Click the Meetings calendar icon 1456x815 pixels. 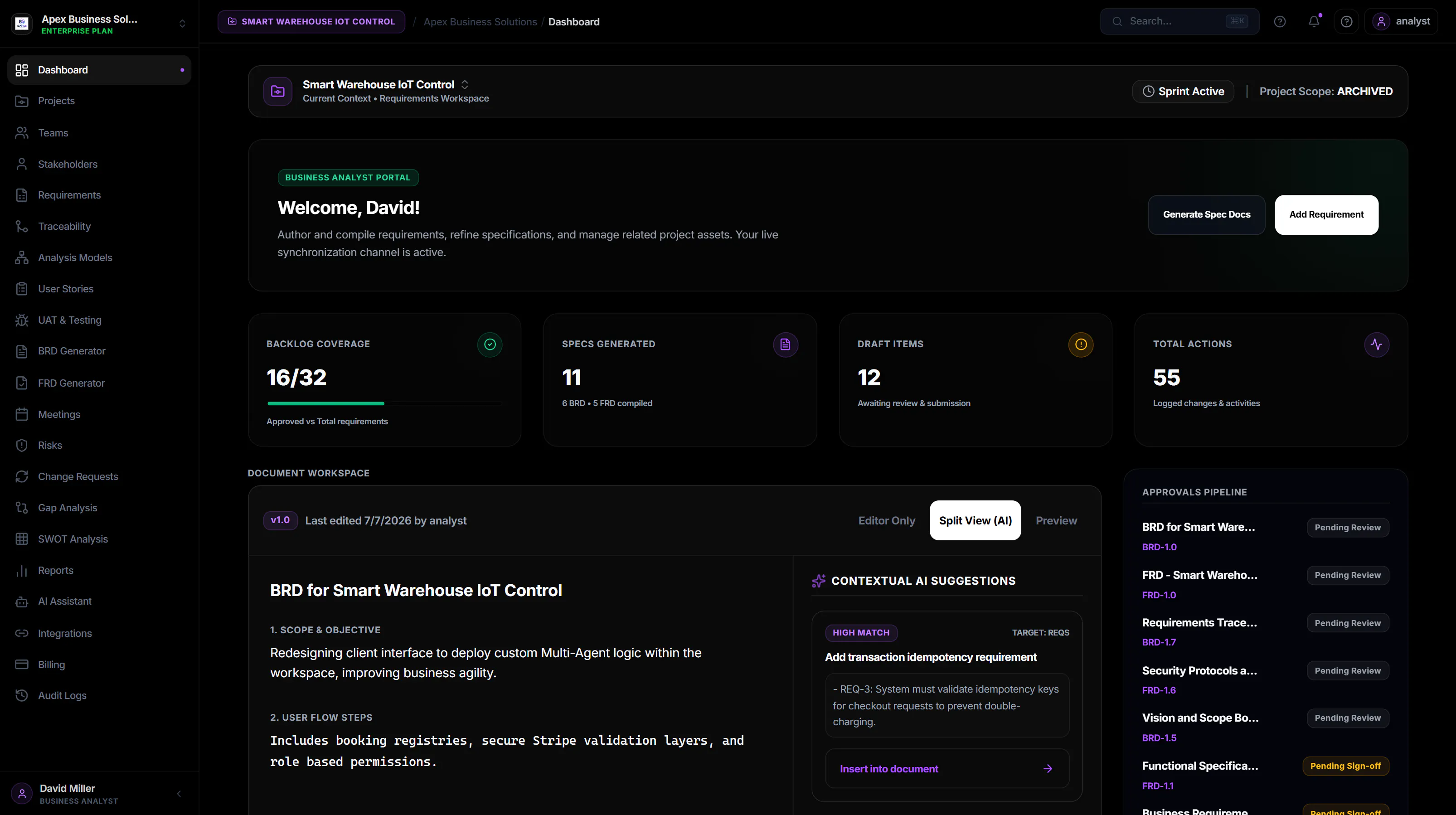[21, 414]
